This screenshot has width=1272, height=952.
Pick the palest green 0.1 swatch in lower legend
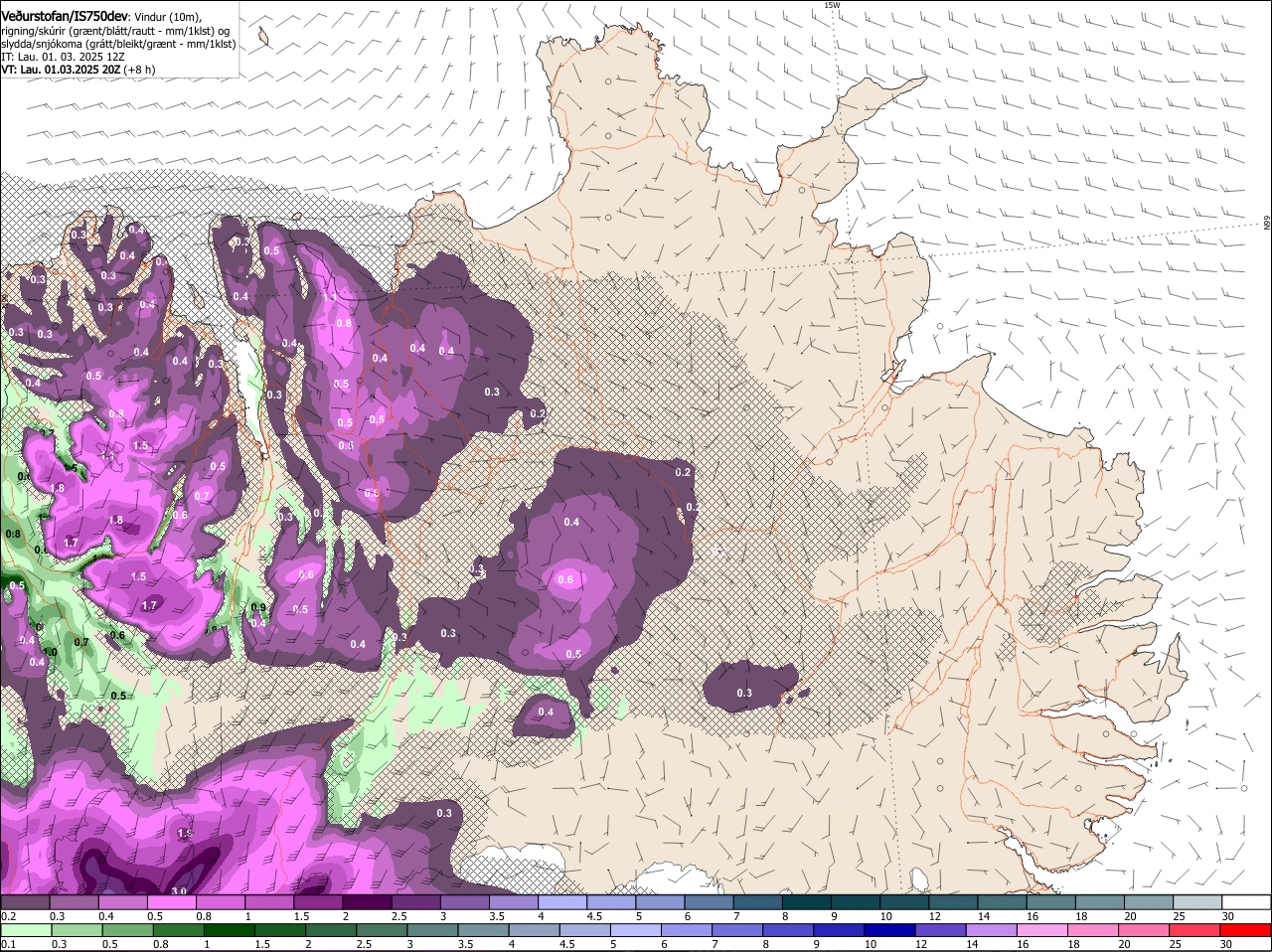[26, 929]
